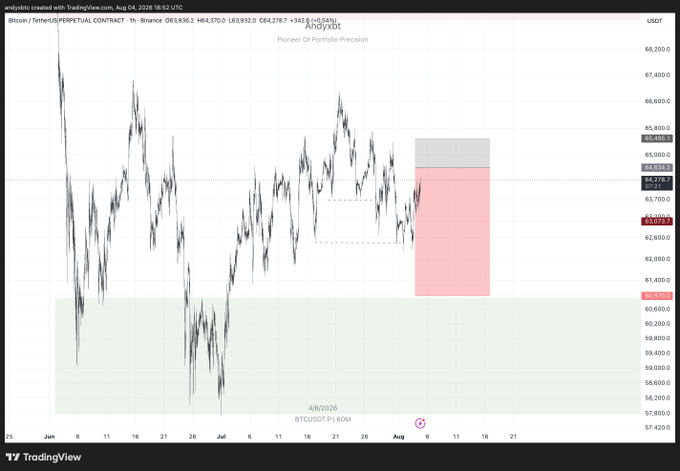Click the 60,200.0 price axis tick
The width and height of the screenshot is (680, 471).
pyautogui.click(x=657, y=324)
